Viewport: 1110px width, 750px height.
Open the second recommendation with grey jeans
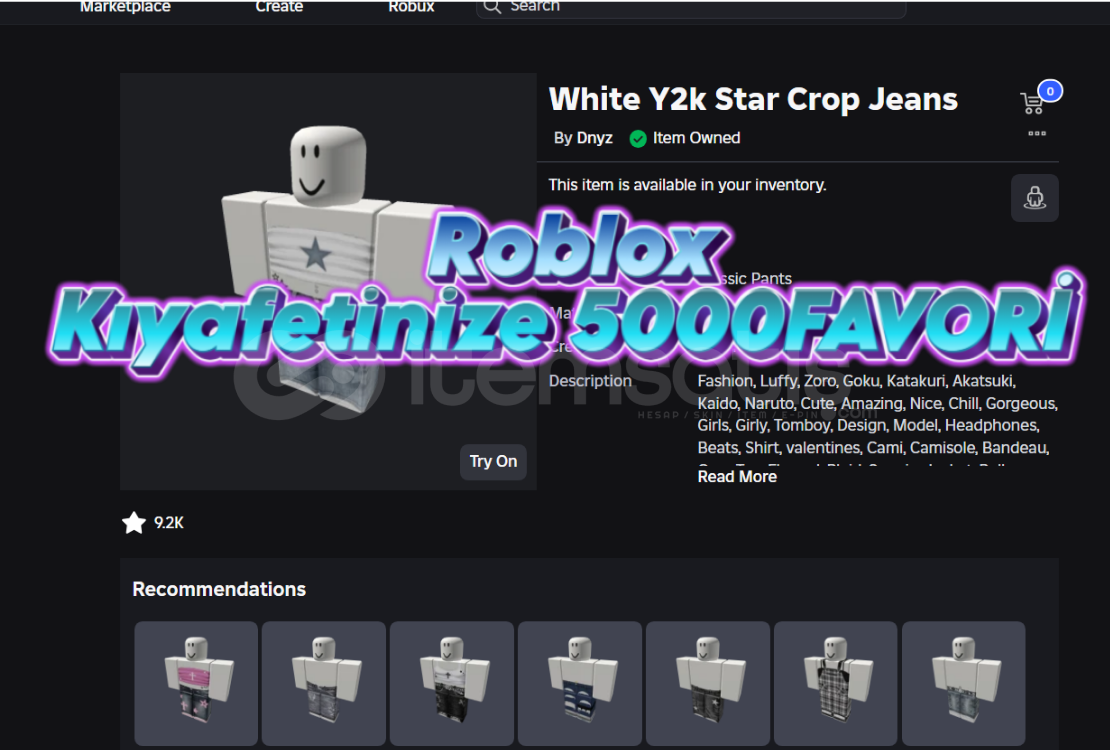324,683
